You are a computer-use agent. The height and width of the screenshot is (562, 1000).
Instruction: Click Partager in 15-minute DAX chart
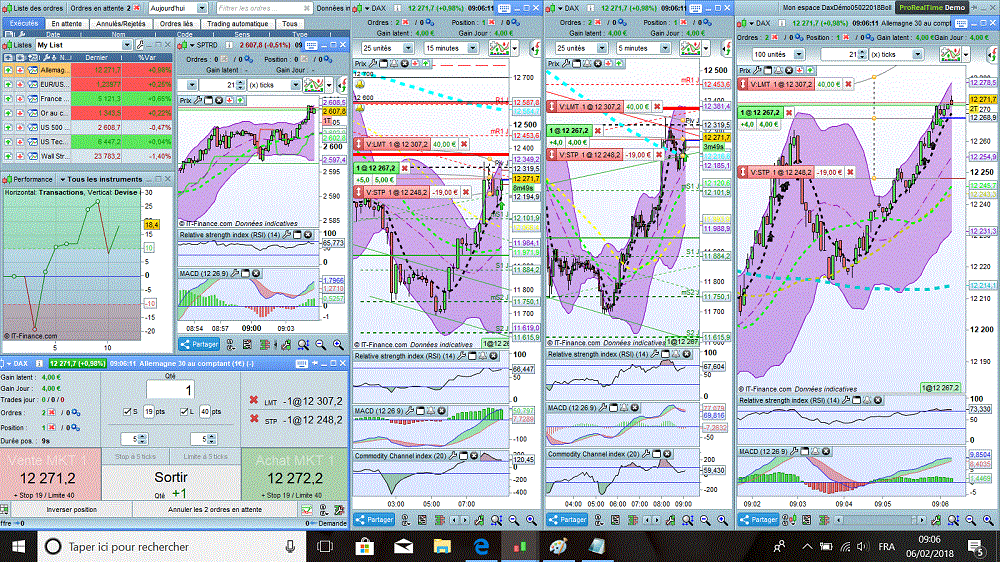(x=374, y=520)
